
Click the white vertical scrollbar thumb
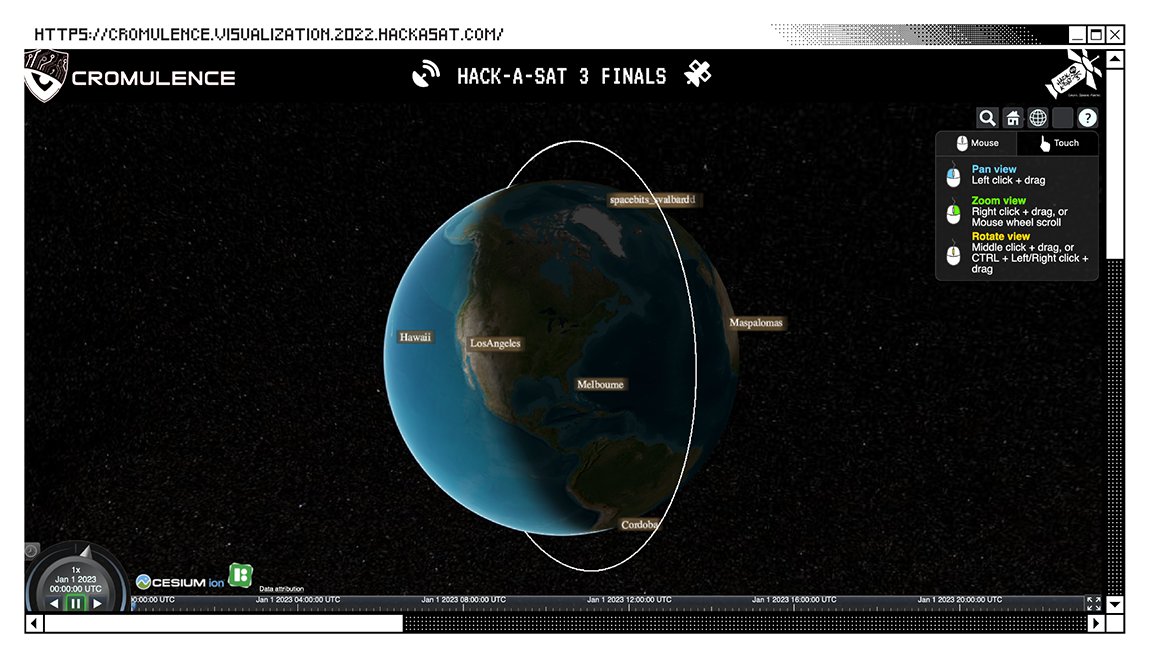(x=1115, y=164)
